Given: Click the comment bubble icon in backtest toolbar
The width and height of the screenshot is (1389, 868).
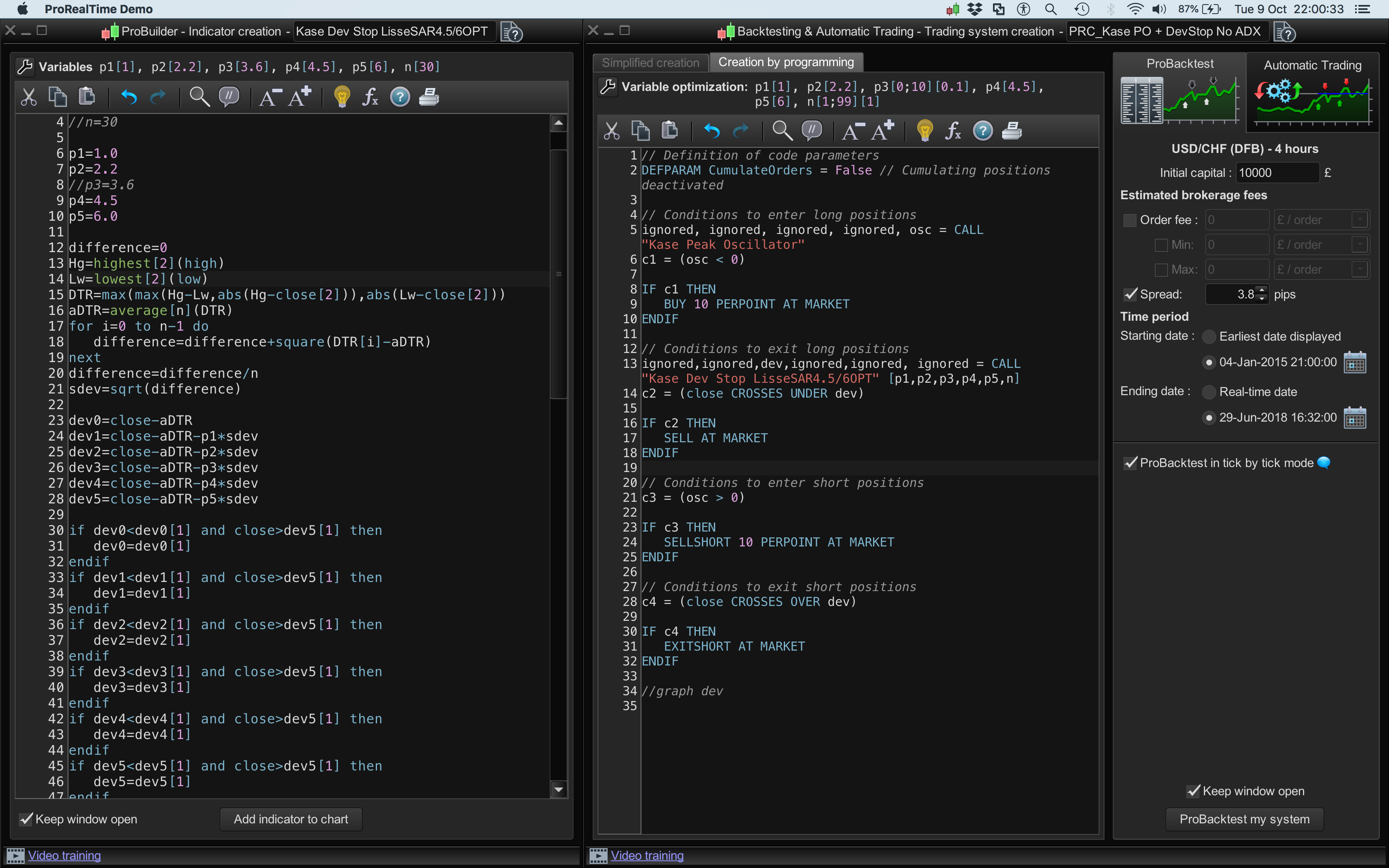Looking at the screenshot, I should tap(811, 131).
